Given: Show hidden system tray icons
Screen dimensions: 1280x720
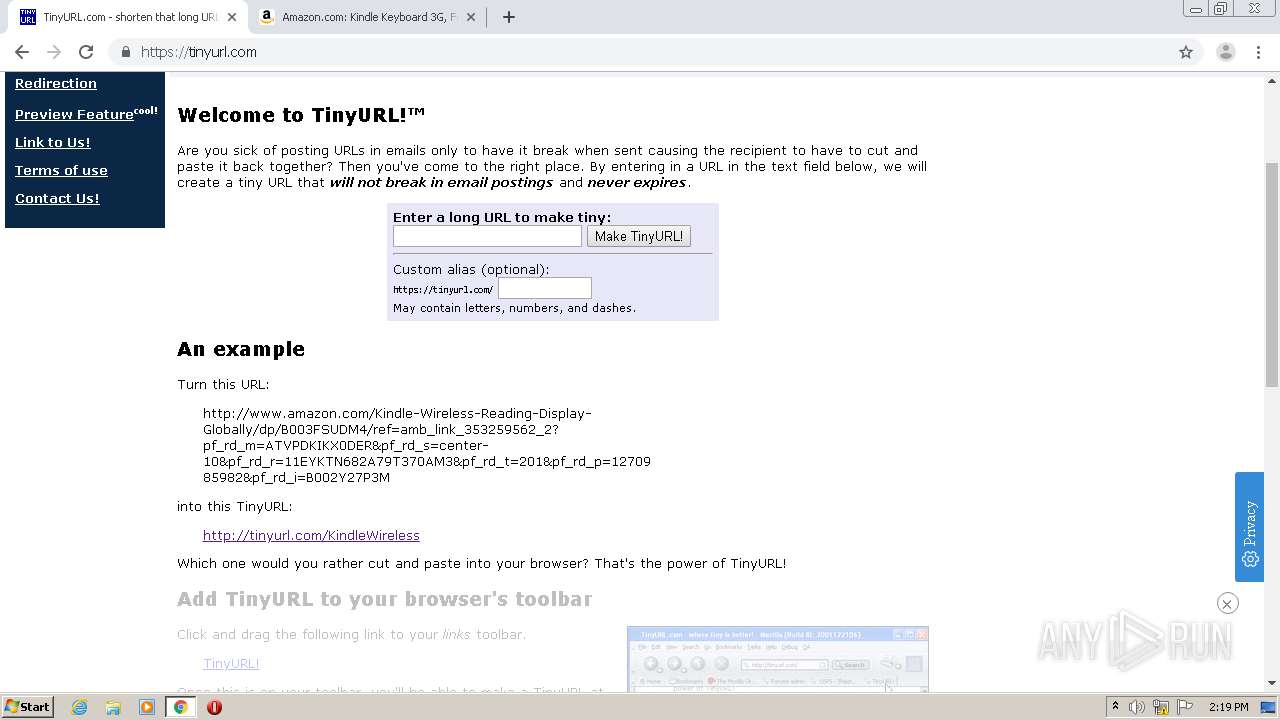Looking at the screenshot, I should [x=1115, y=707].
